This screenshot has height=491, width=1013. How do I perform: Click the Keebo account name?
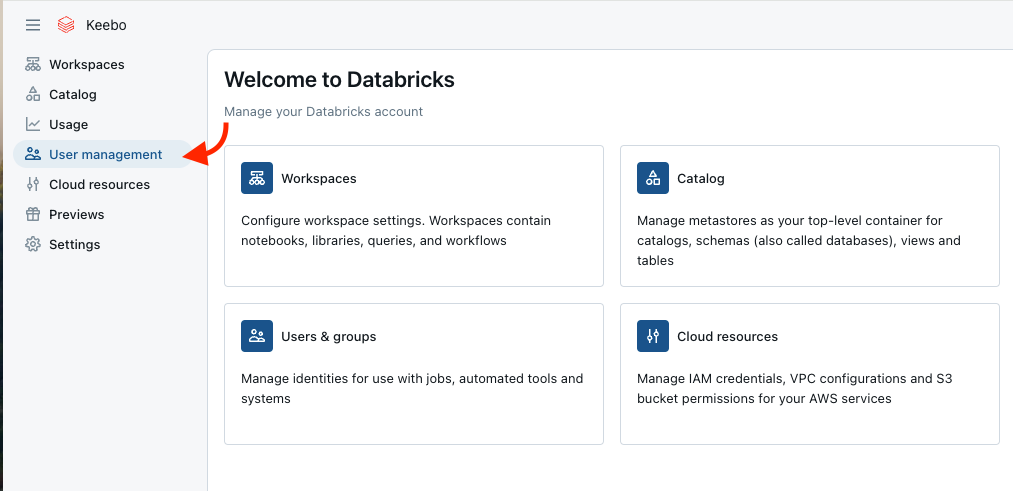pos(106,25)
